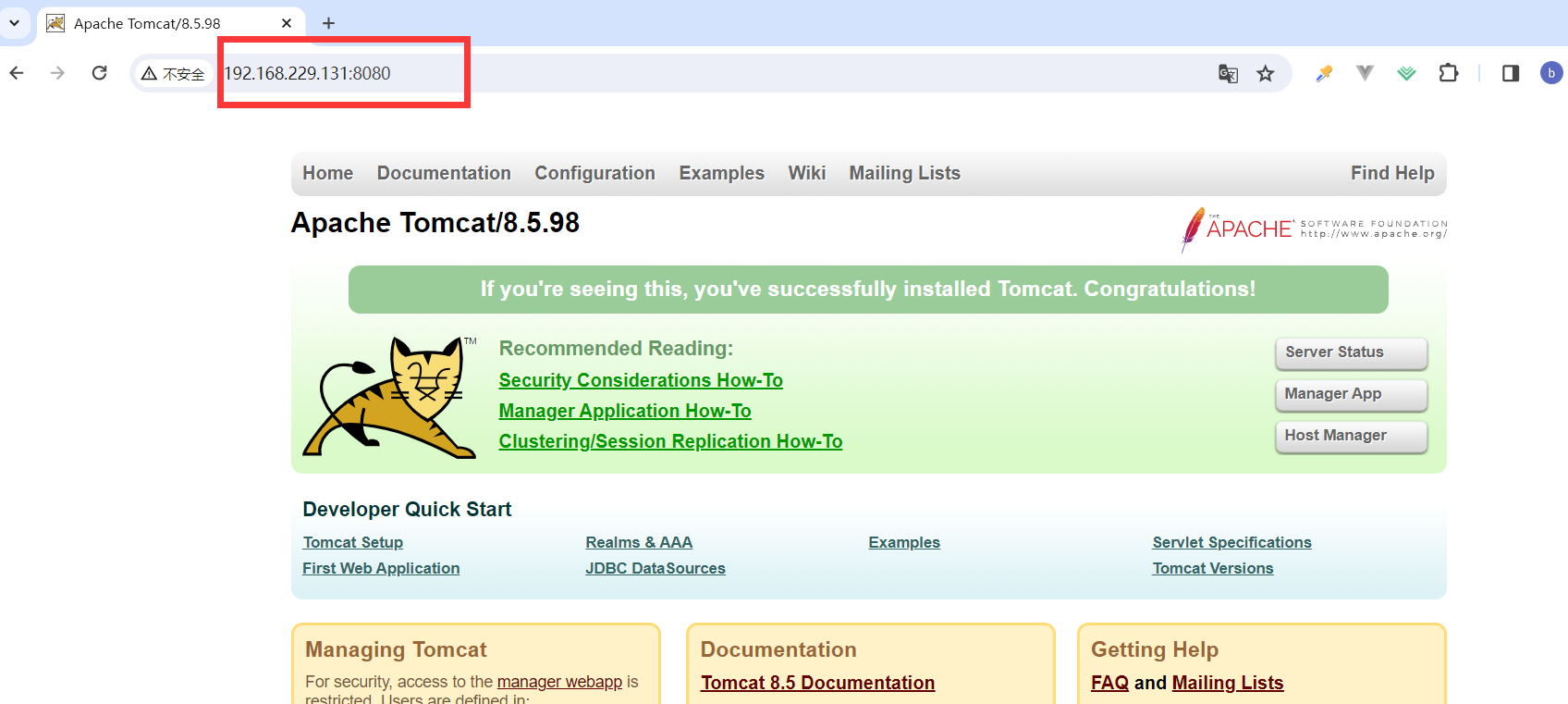Open Find Help in the nav bar

[x=1392, y=173]
